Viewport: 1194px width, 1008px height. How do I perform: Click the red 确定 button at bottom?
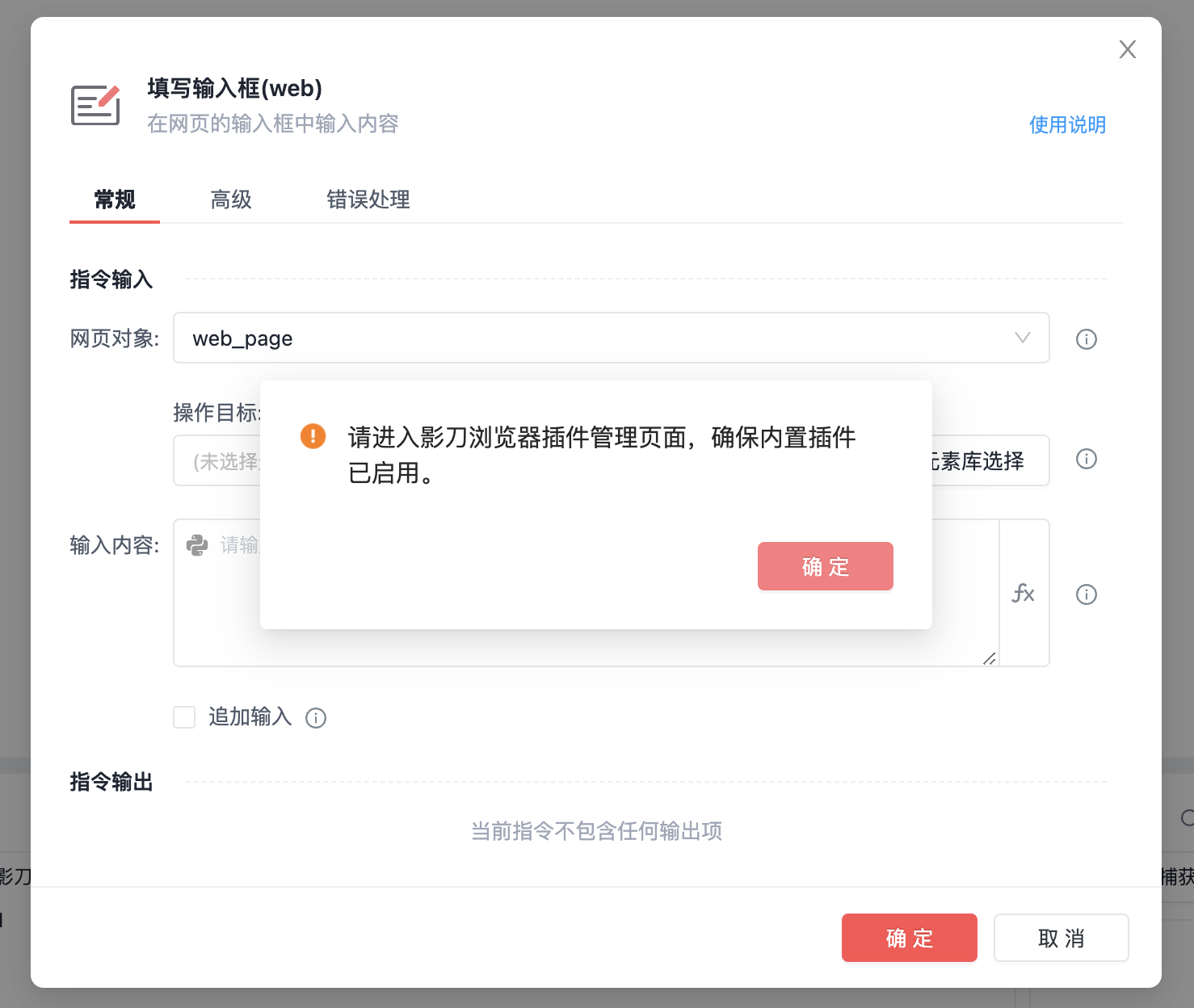[x=910, y=938]
